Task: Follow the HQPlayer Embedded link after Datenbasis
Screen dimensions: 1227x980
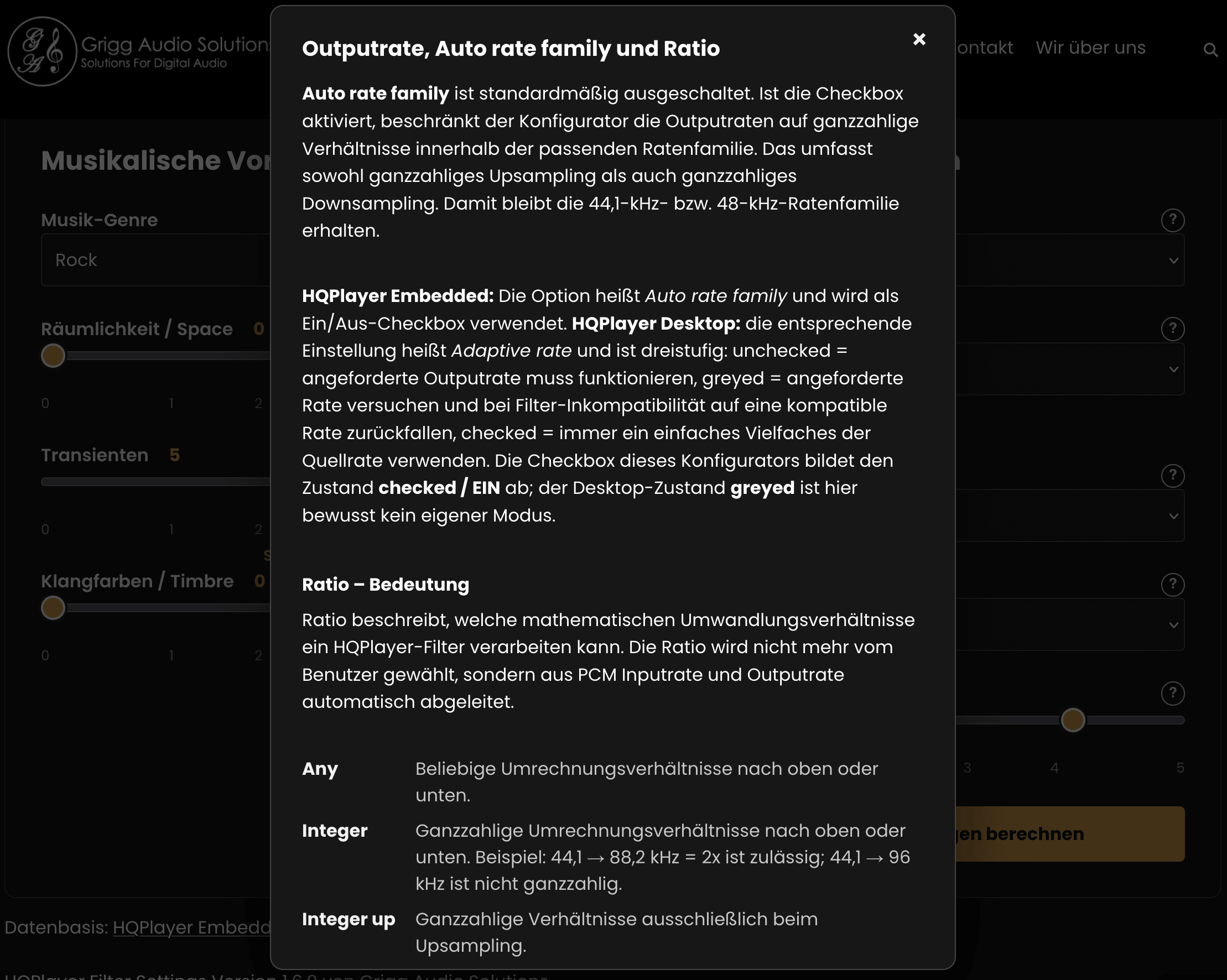Action: click(x=192, y=927)
